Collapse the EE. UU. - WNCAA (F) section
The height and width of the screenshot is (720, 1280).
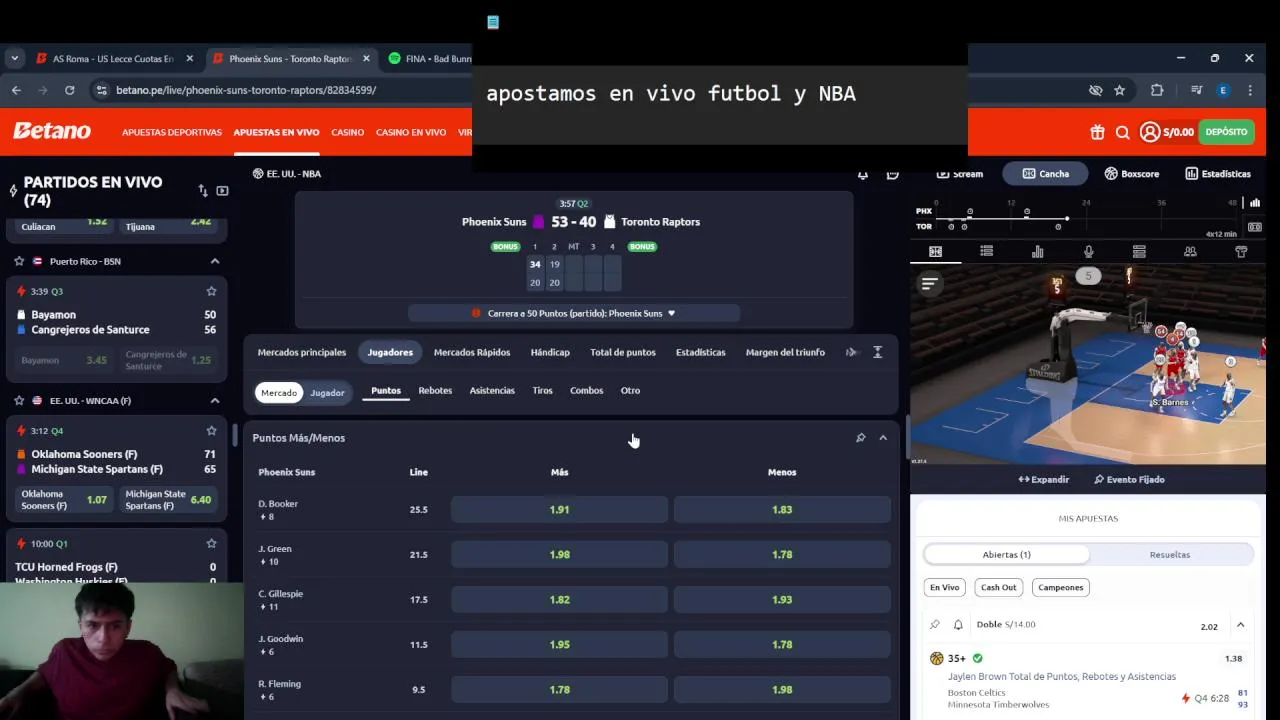(214, 401)
